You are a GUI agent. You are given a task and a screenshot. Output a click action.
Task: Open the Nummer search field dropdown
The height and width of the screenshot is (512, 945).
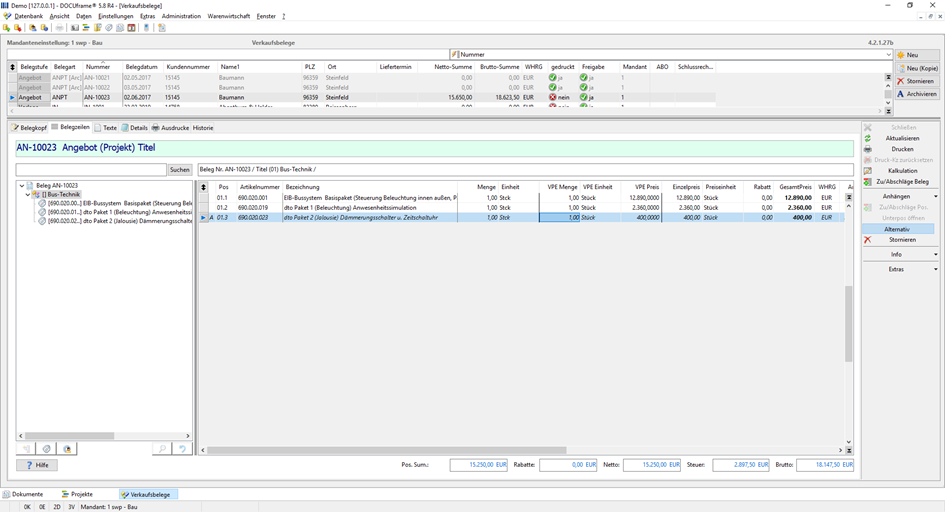[x=888, y=55]
